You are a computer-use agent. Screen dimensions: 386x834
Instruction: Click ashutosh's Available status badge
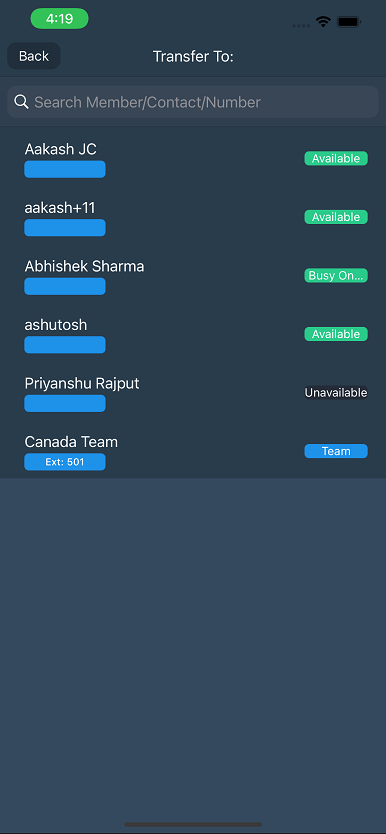336,334
